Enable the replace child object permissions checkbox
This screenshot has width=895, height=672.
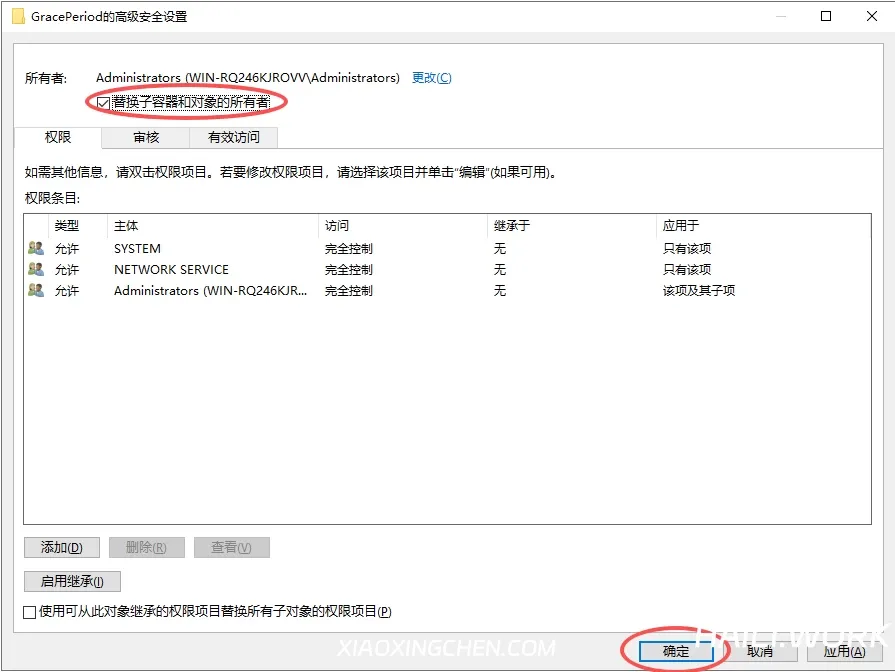[30, 611]
